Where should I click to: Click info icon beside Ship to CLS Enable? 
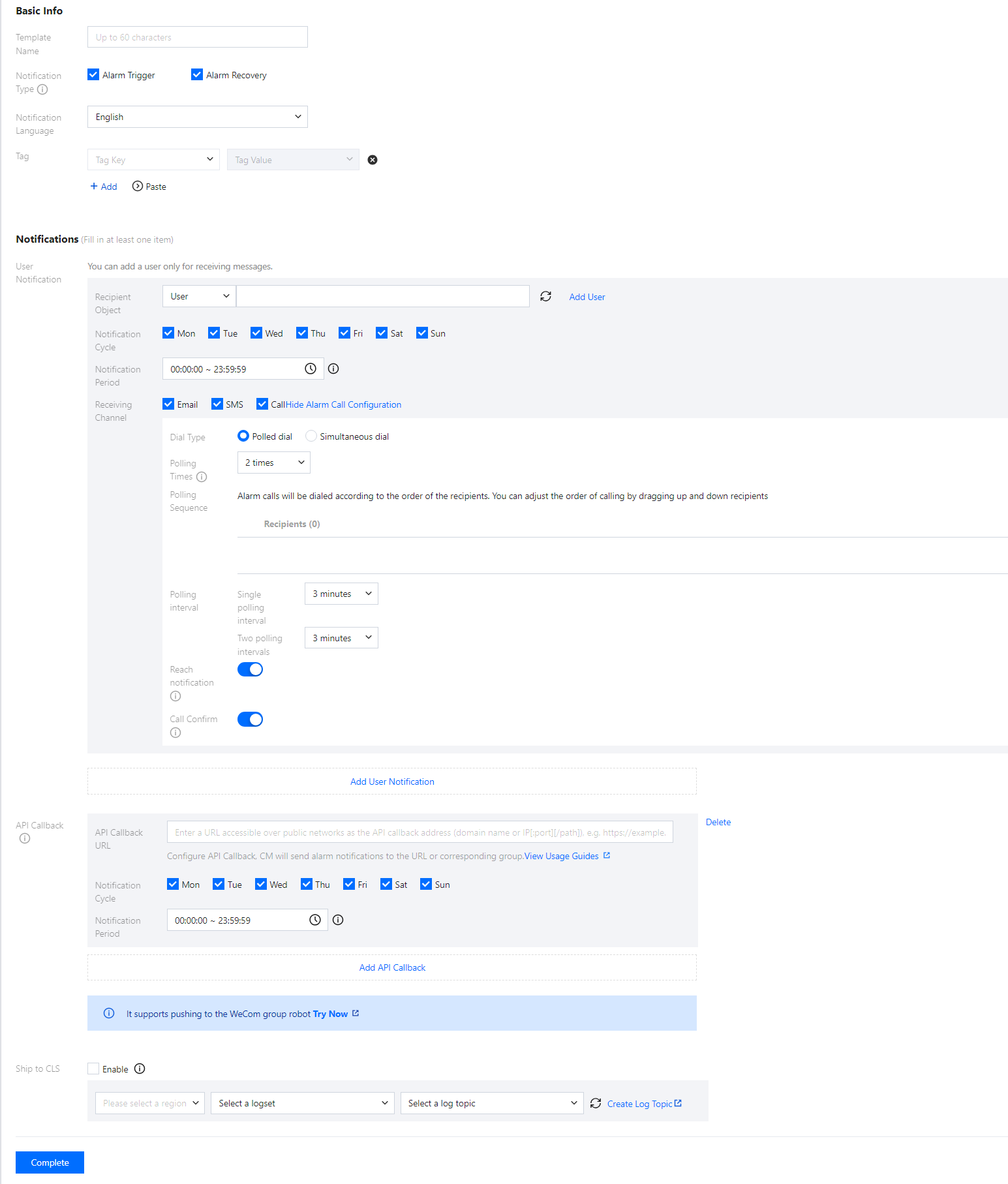(x=140, y=1069)
